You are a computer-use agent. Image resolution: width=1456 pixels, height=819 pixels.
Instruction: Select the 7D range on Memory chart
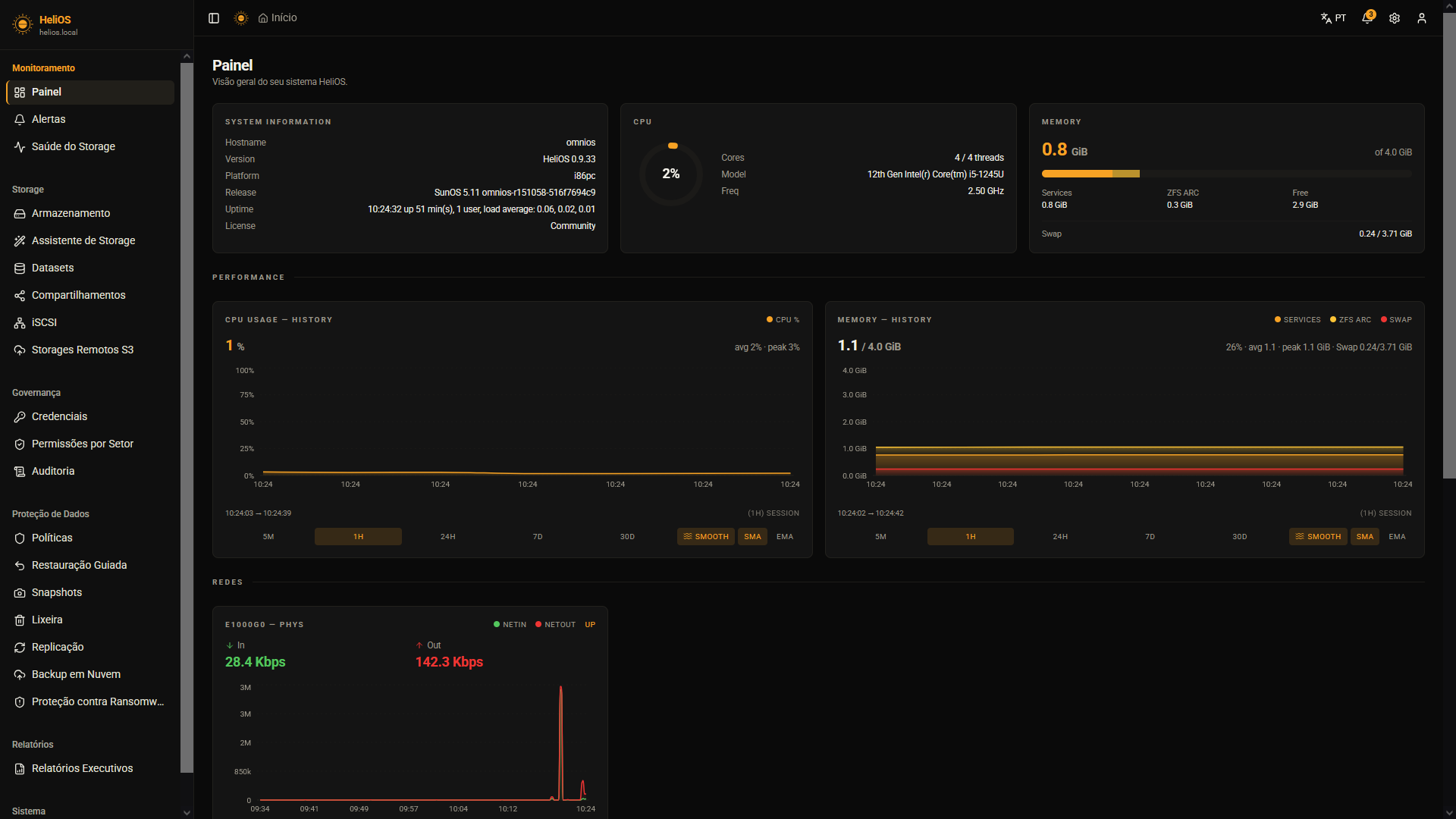pos(1150,537)
